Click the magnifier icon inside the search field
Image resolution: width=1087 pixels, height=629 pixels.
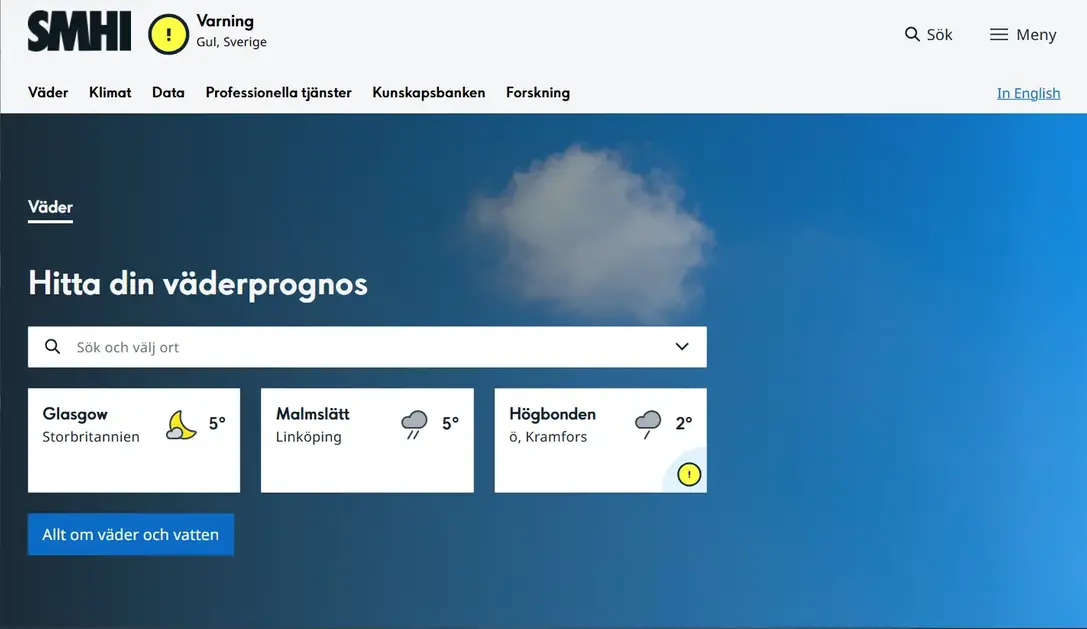coord(52,346)
